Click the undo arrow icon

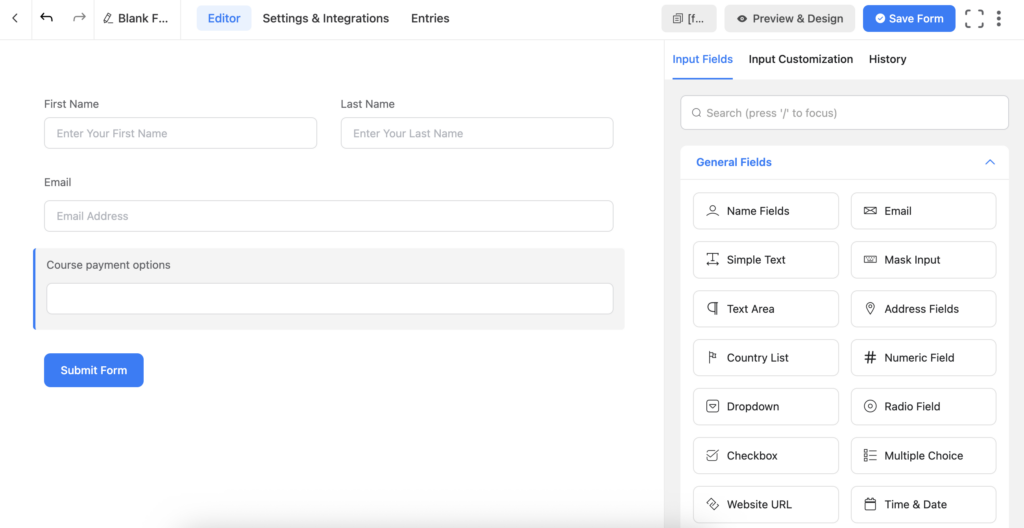pos(47,18)
